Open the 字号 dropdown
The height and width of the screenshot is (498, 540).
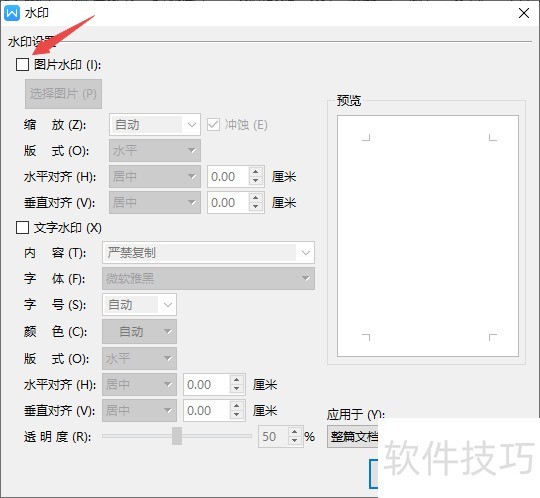[139, 304]
